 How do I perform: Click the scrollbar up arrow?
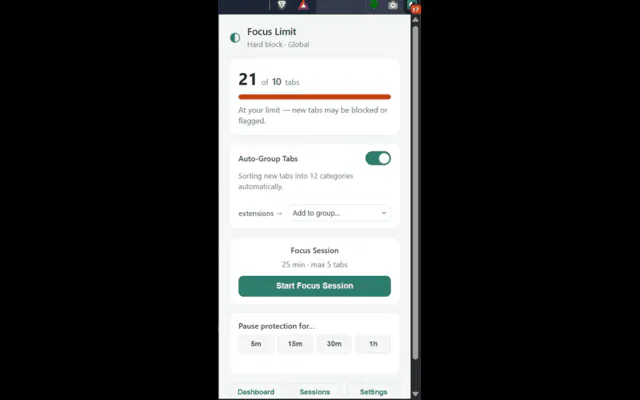tap(415, 20)
